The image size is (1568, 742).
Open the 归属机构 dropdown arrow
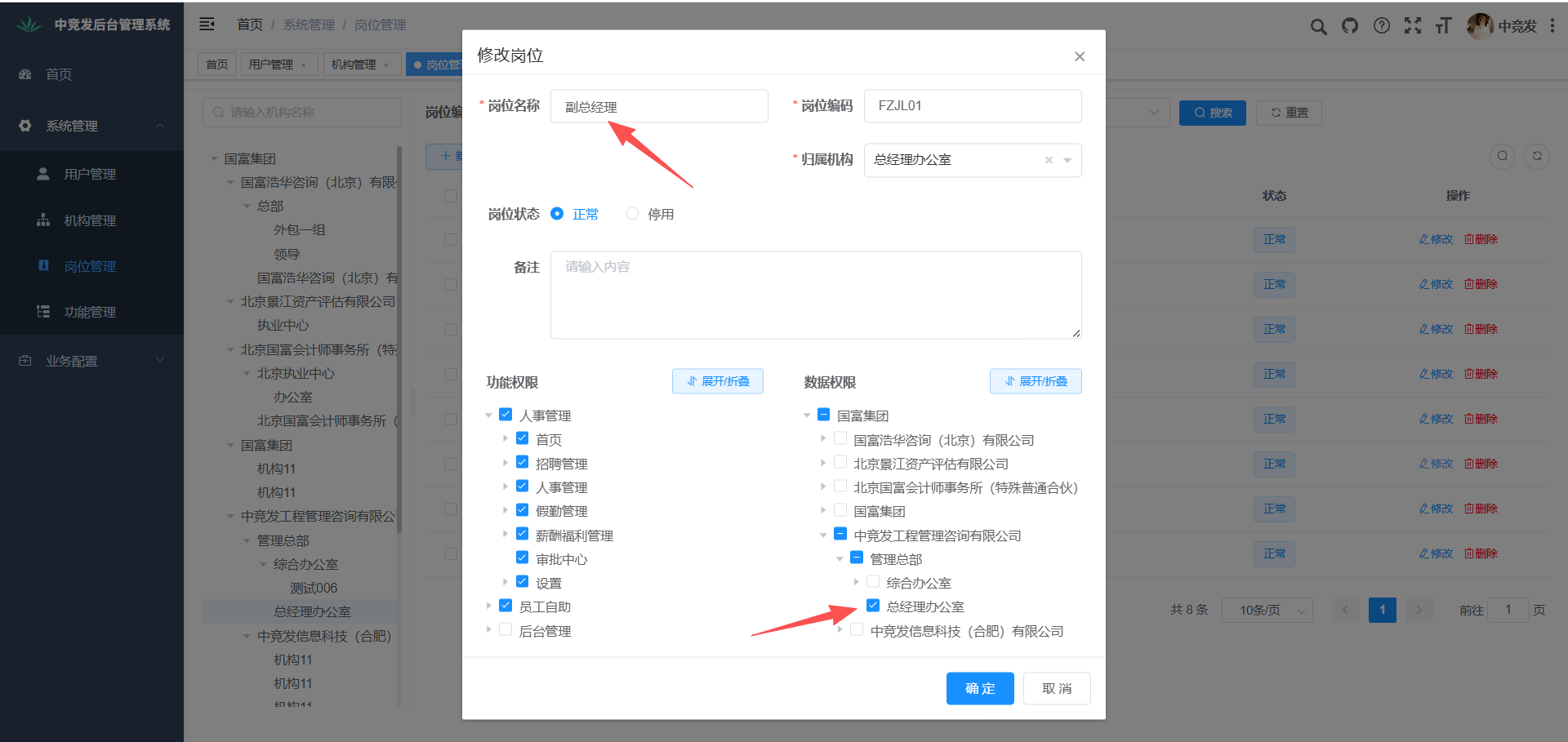1067,160
